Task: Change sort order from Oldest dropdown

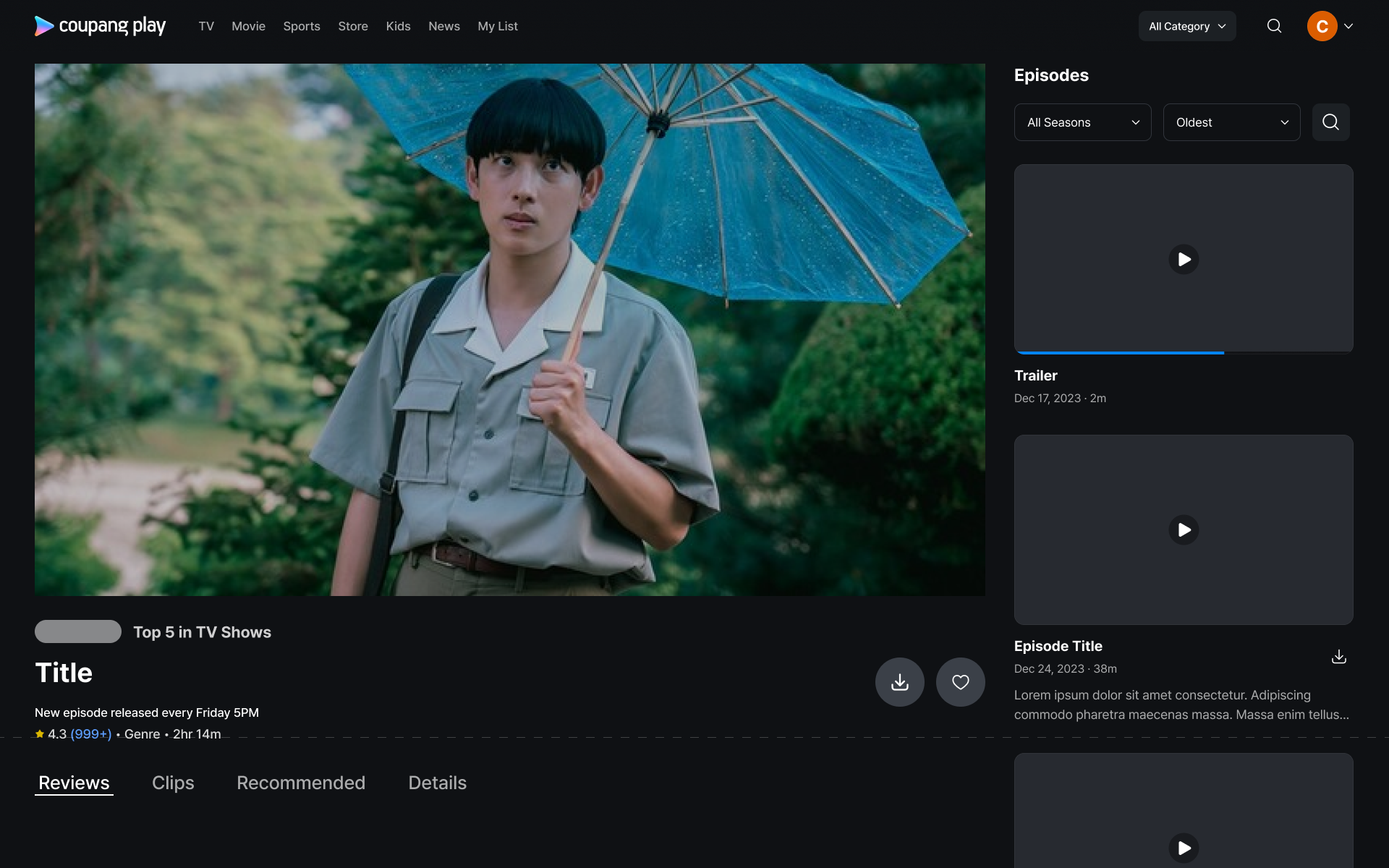Action: [1231, 122]
